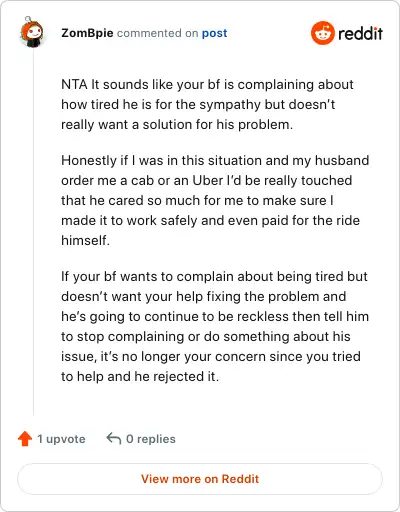
Task: Click the reply arrow icon
Action: pyautogui.click(x=114, y=439)
